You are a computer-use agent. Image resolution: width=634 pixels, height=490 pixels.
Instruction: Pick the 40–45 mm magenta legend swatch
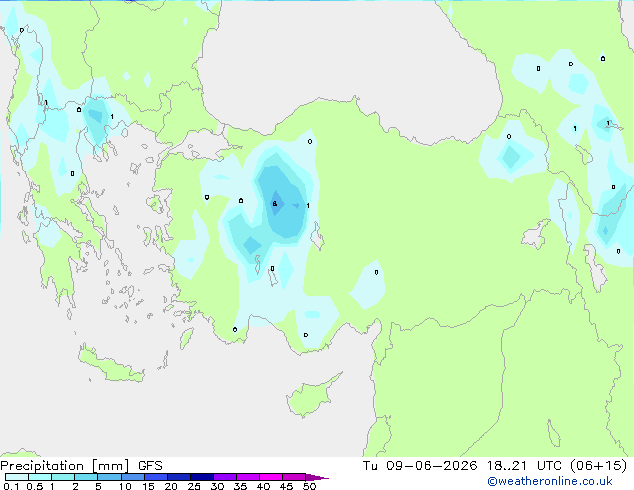tap(271, 477)
